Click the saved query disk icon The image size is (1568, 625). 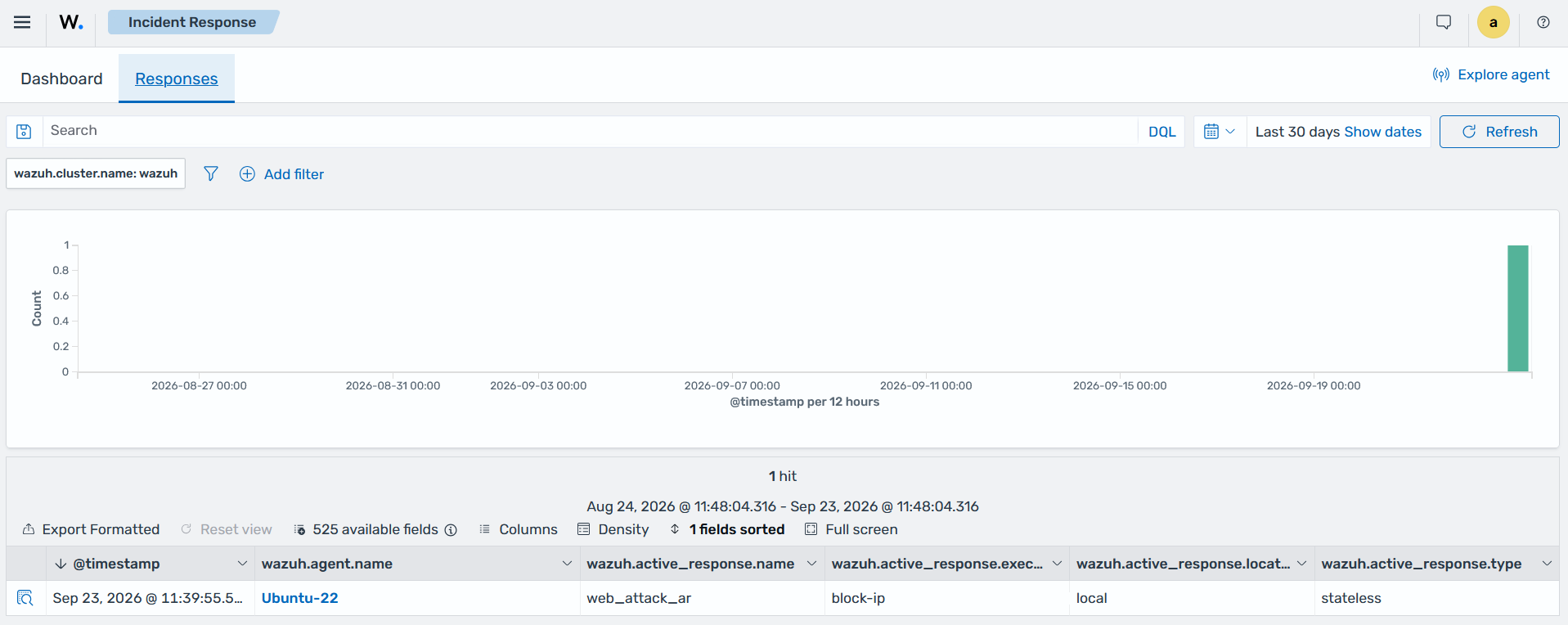click(24, 131)
